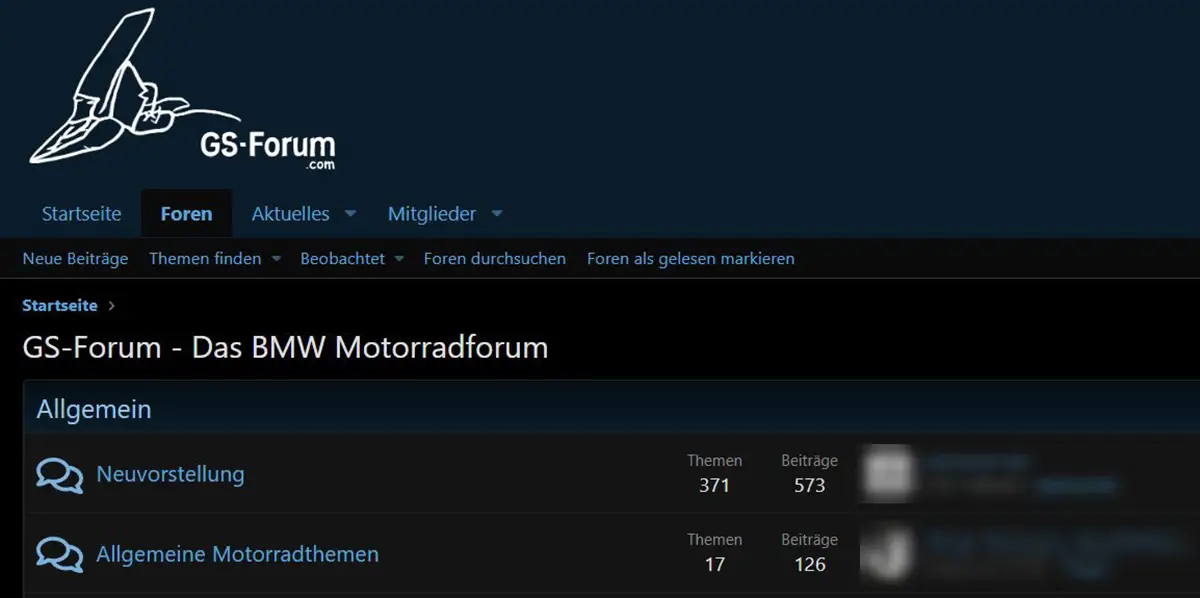Open the Mitglieder tab
The height and width of the screenshot is (598, 1200).
pyautogui.click(x=432, y=214)
